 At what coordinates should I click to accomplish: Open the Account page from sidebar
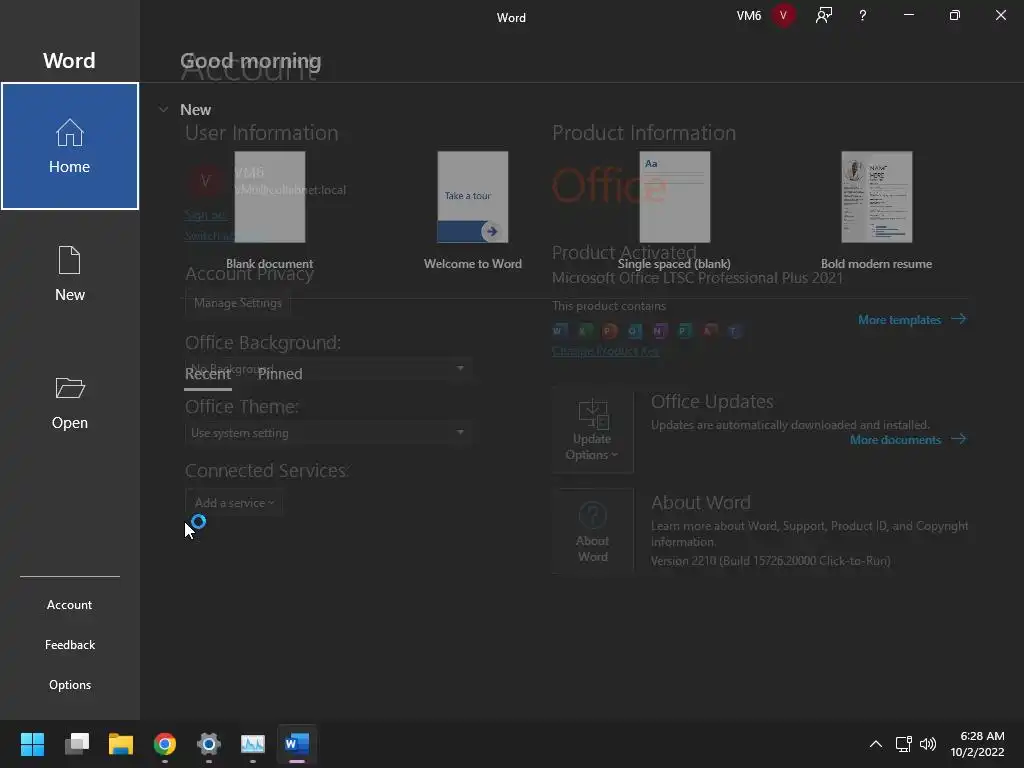(70, 605)
